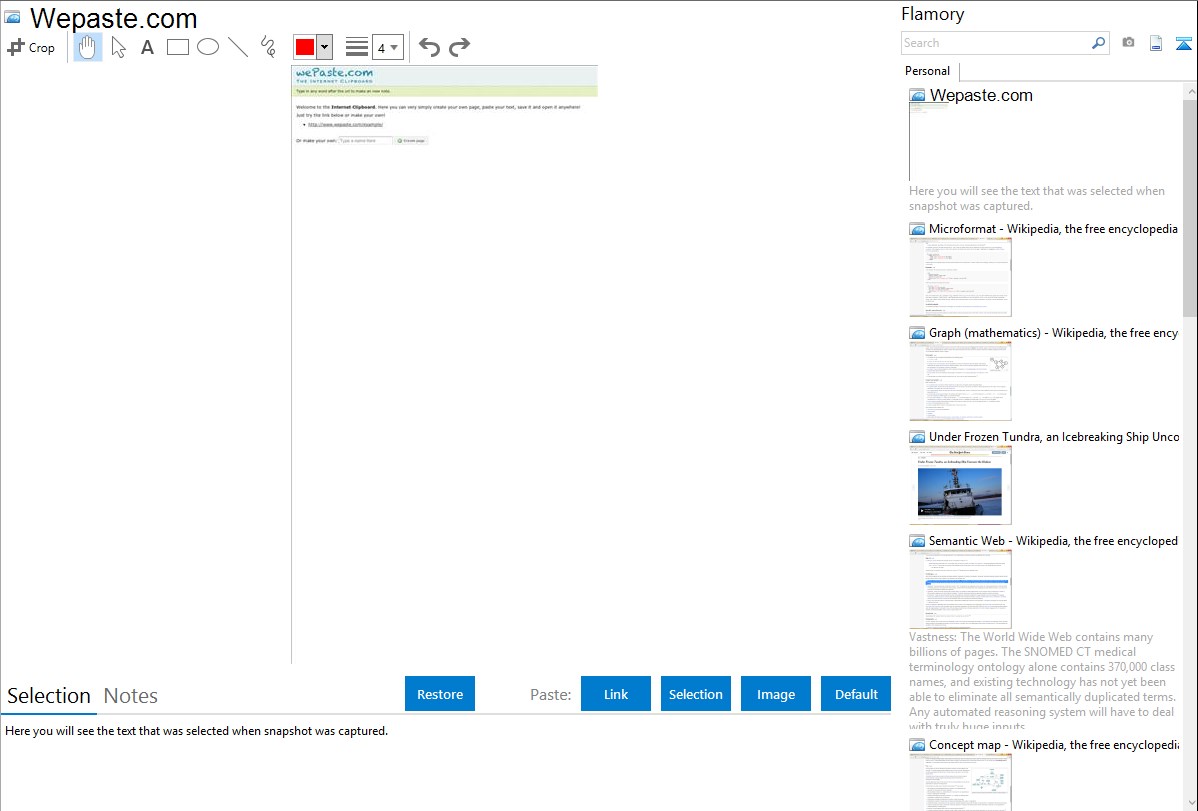Image resolution: width=1198 pixels, height=811 pixels.
Task: Pick the straight line tool
Action: click(x=238, y=47)
